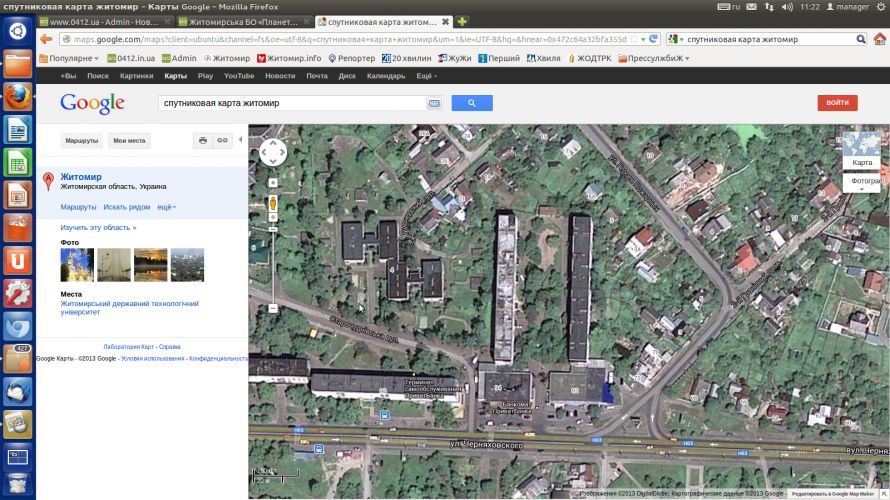Close the спутниковая карта tab
This screenshot has width=890, height=500.
tap(446, 22)
